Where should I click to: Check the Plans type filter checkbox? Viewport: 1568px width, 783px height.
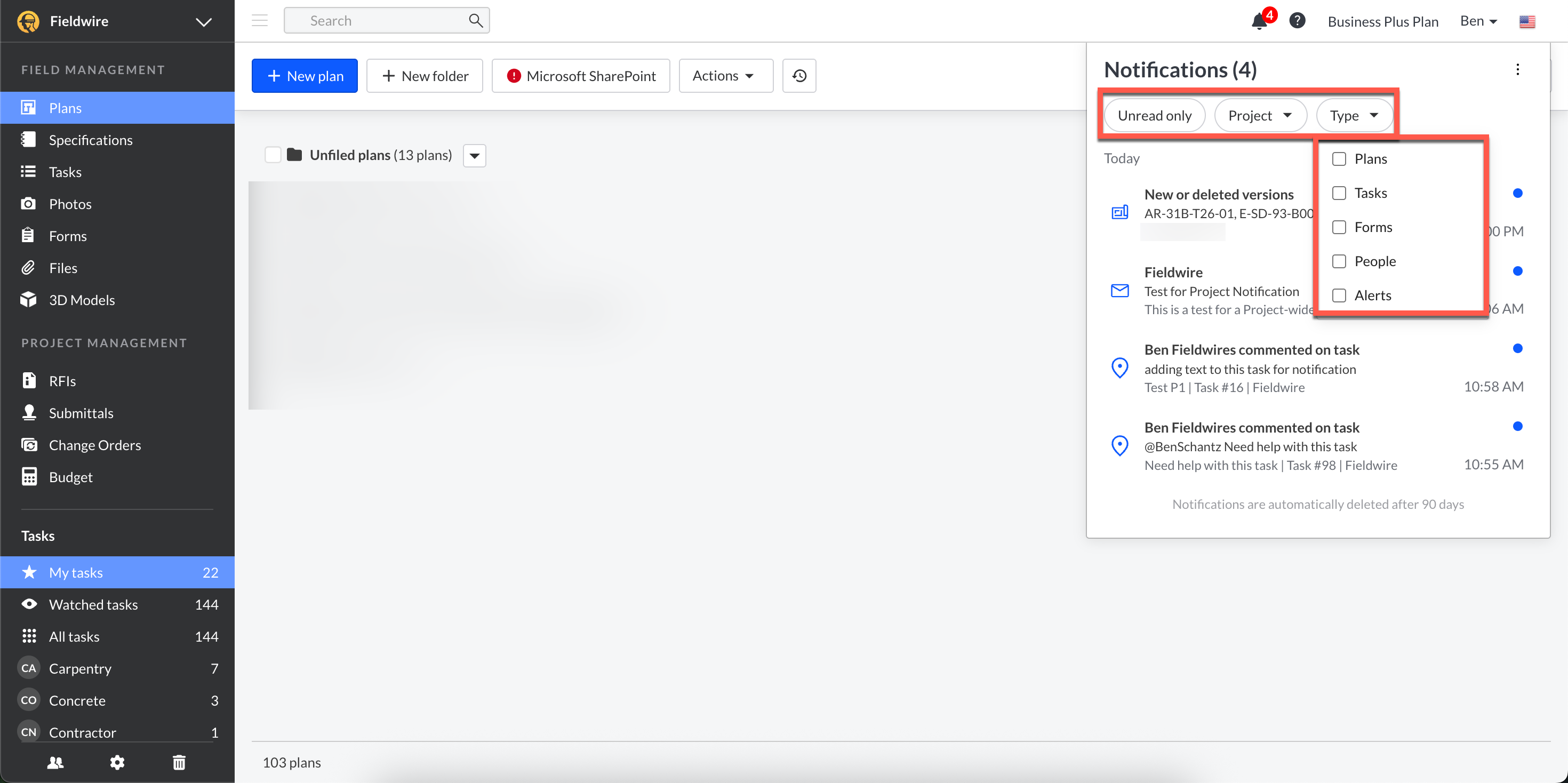pos(1339,159)
